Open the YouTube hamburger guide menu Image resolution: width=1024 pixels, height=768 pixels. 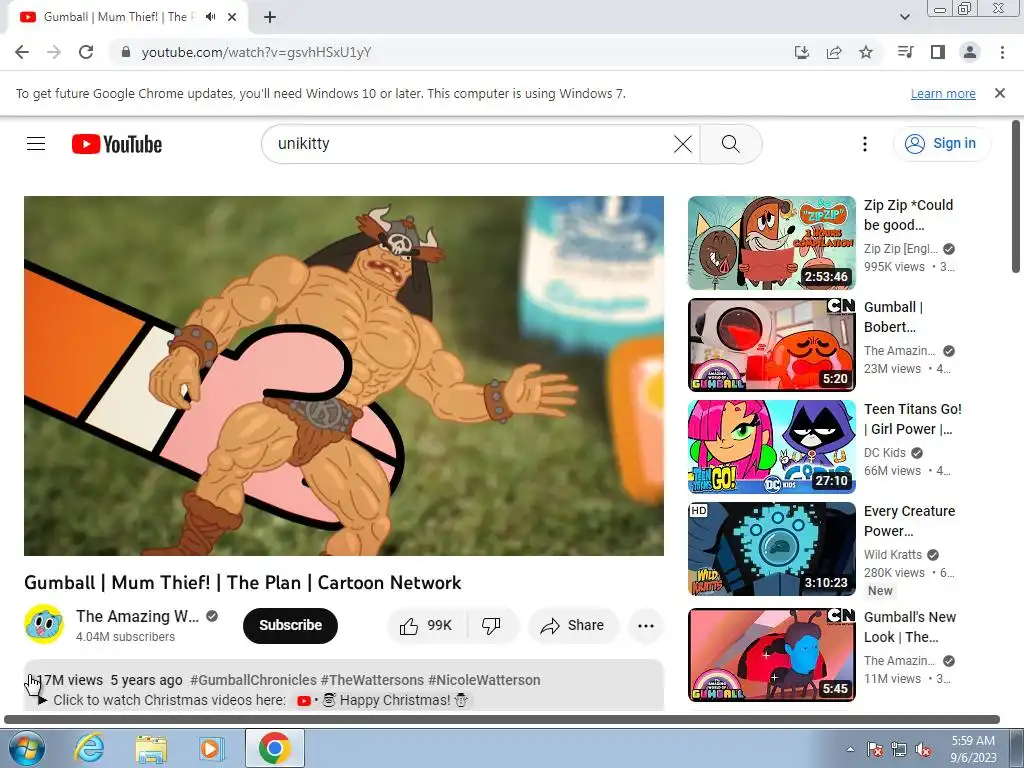[x=36, y=144]
